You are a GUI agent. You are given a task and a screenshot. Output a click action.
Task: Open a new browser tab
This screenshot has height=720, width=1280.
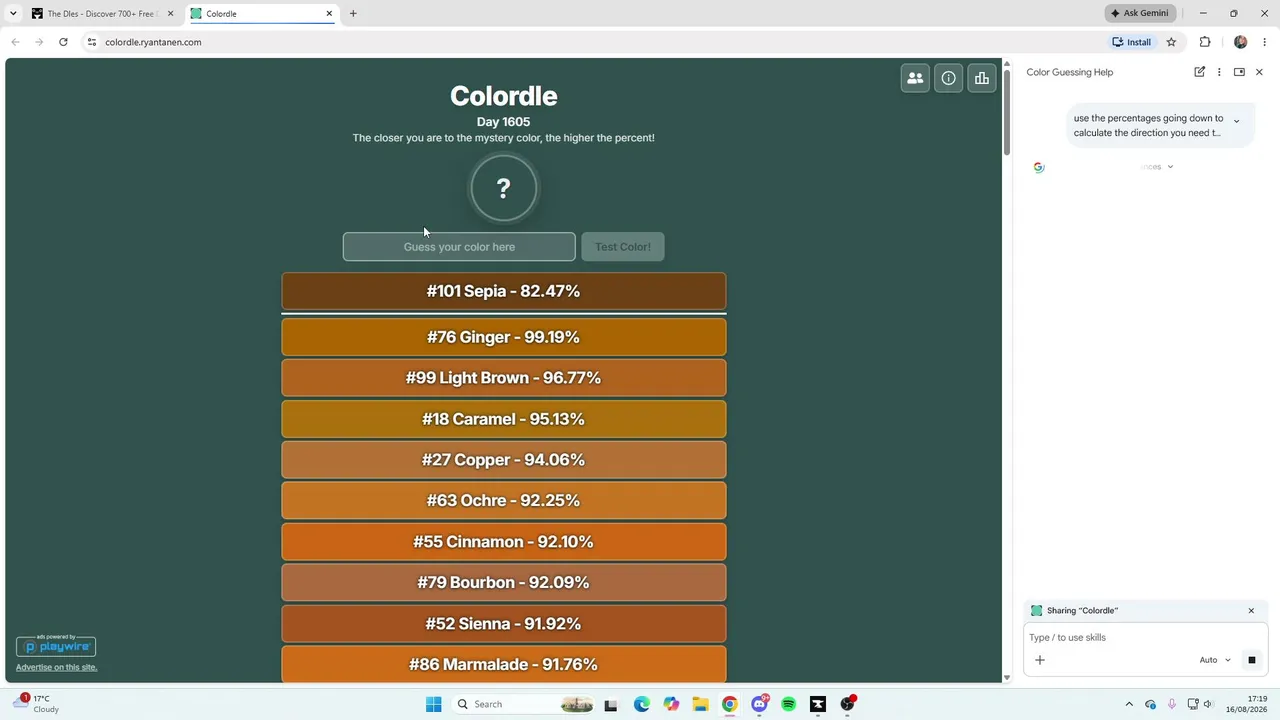[x=353, y=14]
